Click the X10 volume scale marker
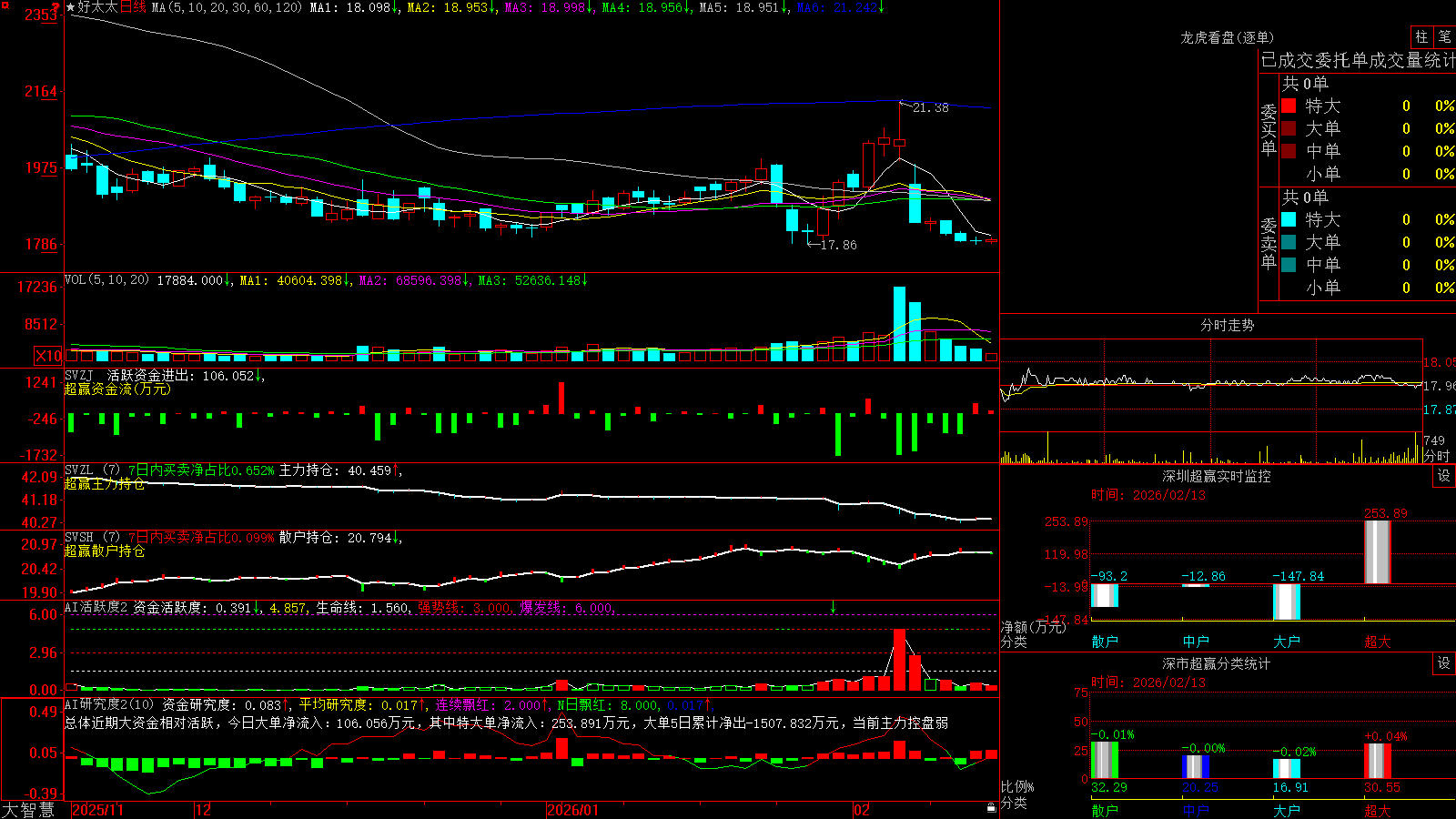Screen dimensions: 1456x819 [x=48, y=356]
